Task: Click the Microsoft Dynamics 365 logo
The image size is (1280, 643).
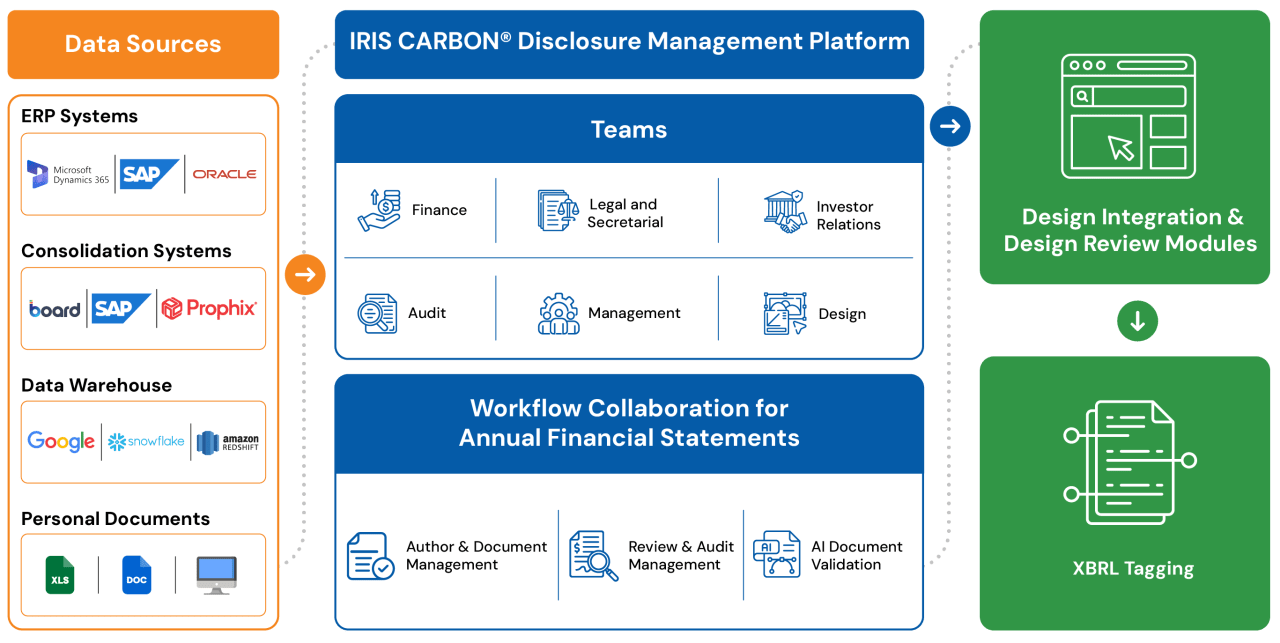Action: (68, 175)
